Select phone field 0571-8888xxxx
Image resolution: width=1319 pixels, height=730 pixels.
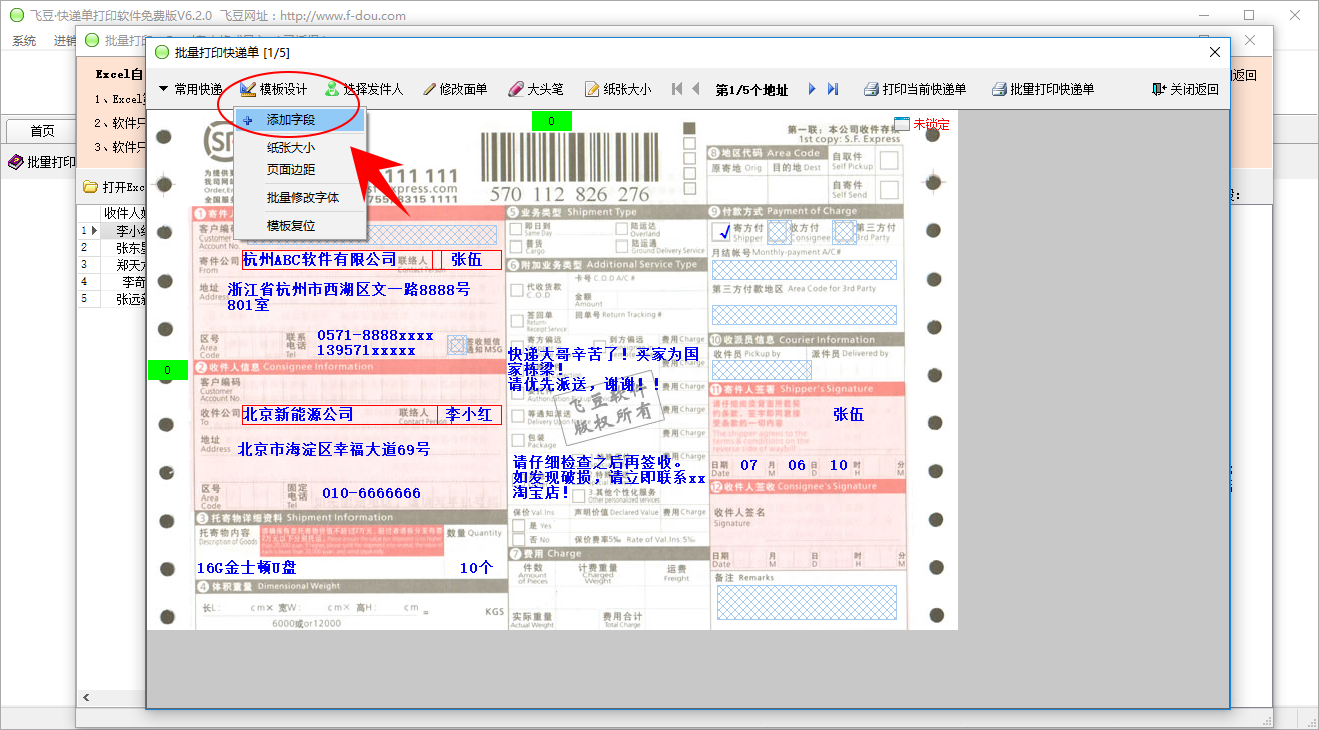[376, 335]
